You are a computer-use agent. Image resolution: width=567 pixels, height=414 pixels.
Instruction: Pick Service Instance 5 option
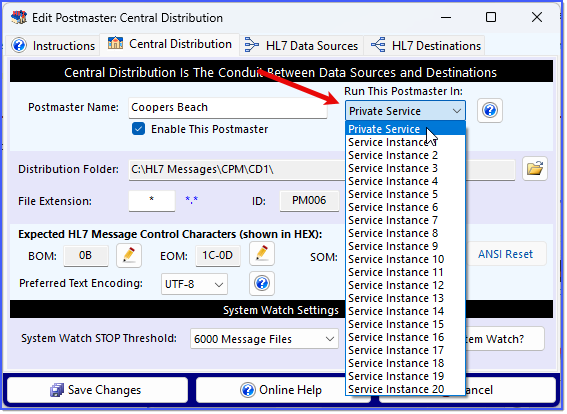tap(405, 194)
